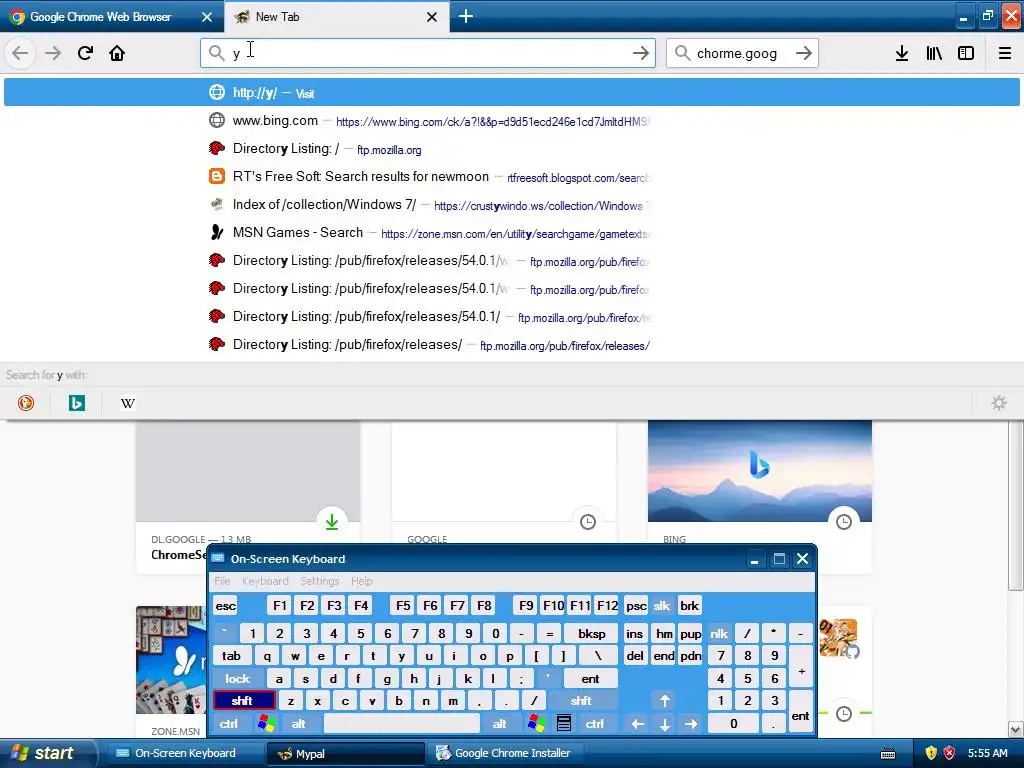Click right arrow key on On-Screen Keyboard
This screenshot has width=1024, height=768.
tap(691, 724)
